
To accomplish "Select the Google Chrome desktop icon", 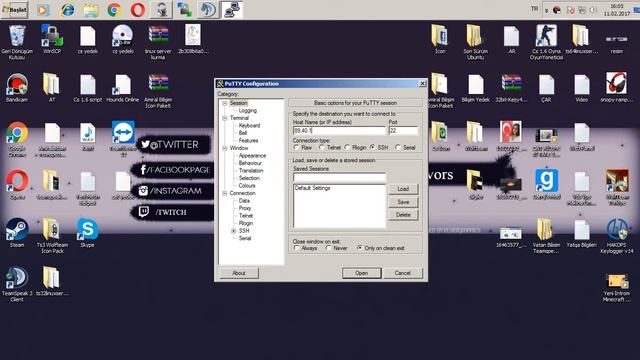I will point(17,139).
